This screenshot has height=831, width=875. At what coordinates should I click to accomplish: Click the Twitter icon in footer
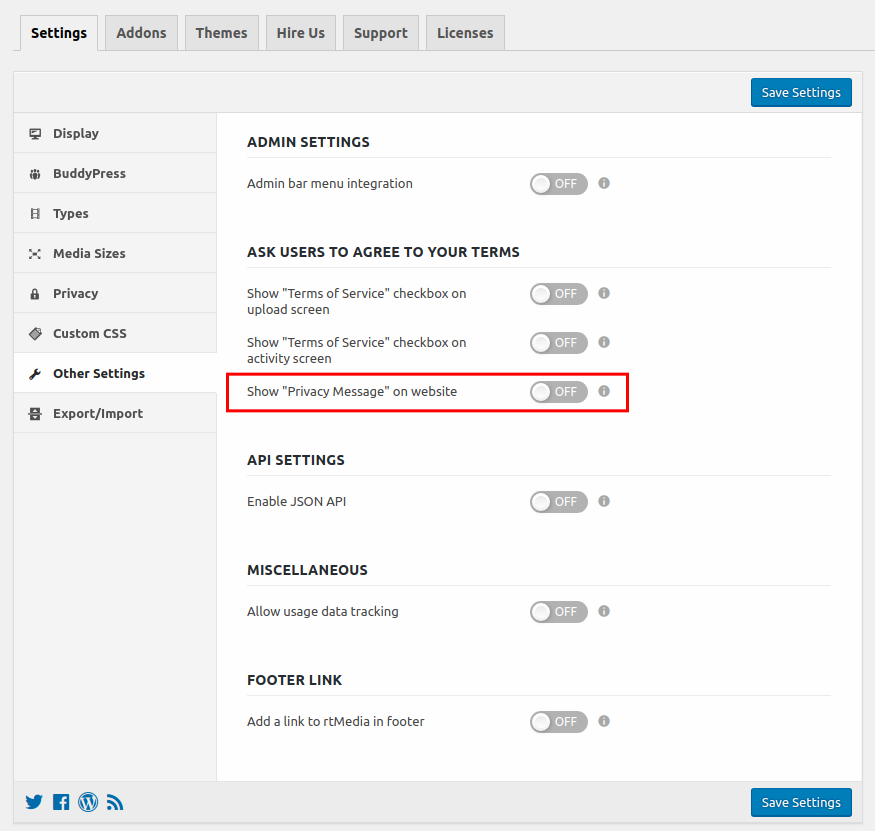[x=33, y=801]
